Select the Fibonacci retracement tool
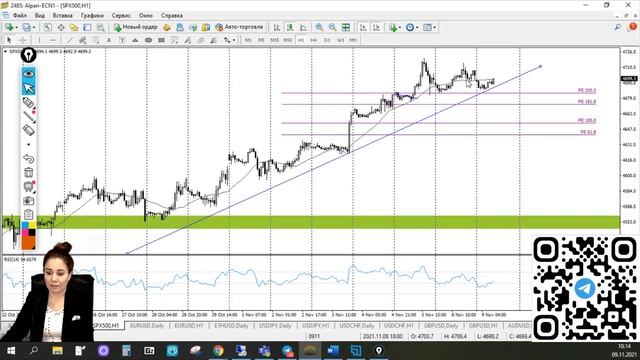The height and width of the screenshot is (360, 640). 96,40
